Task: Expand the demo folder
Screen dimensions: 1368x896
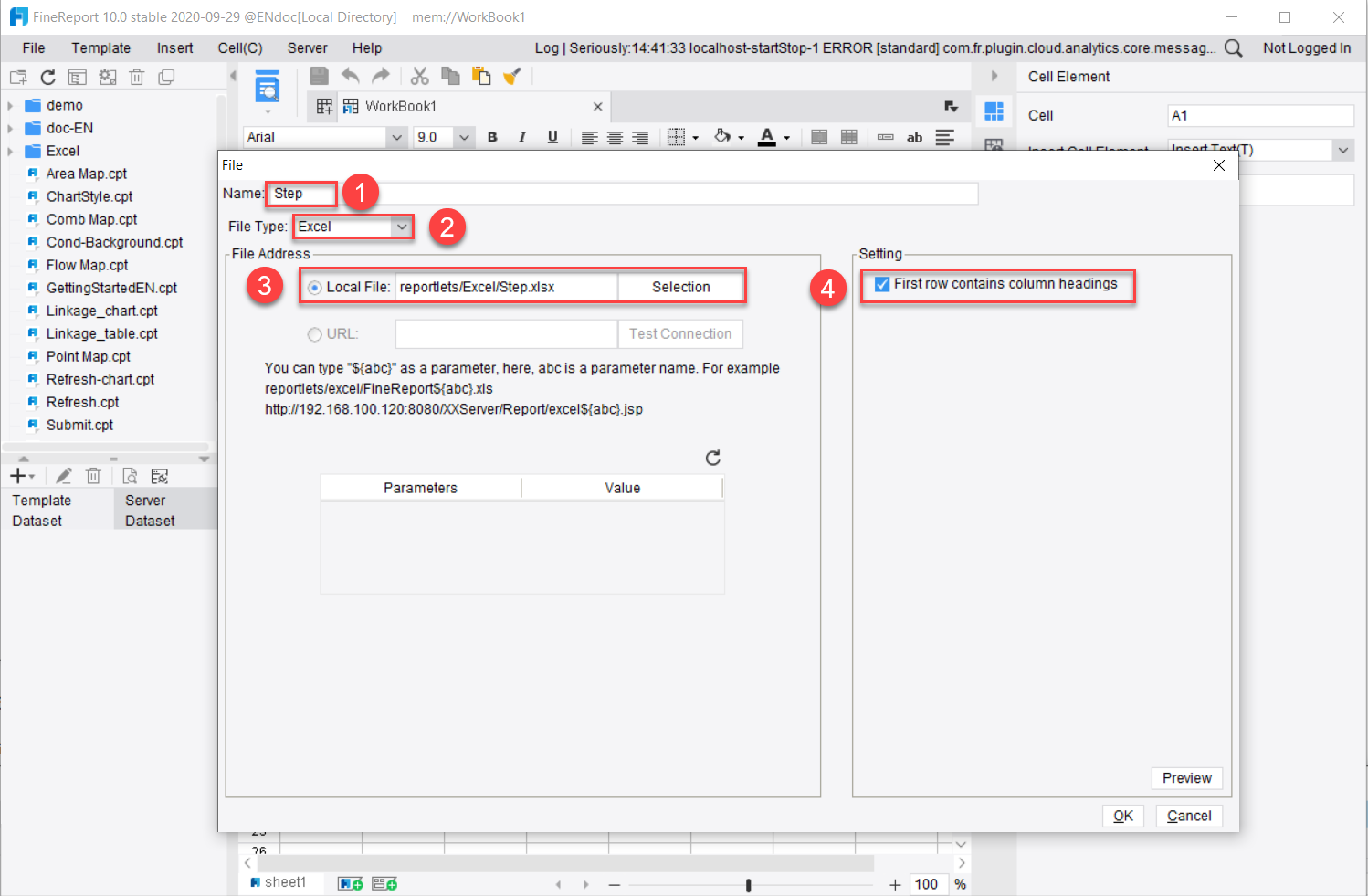Action: coord(10,106)
